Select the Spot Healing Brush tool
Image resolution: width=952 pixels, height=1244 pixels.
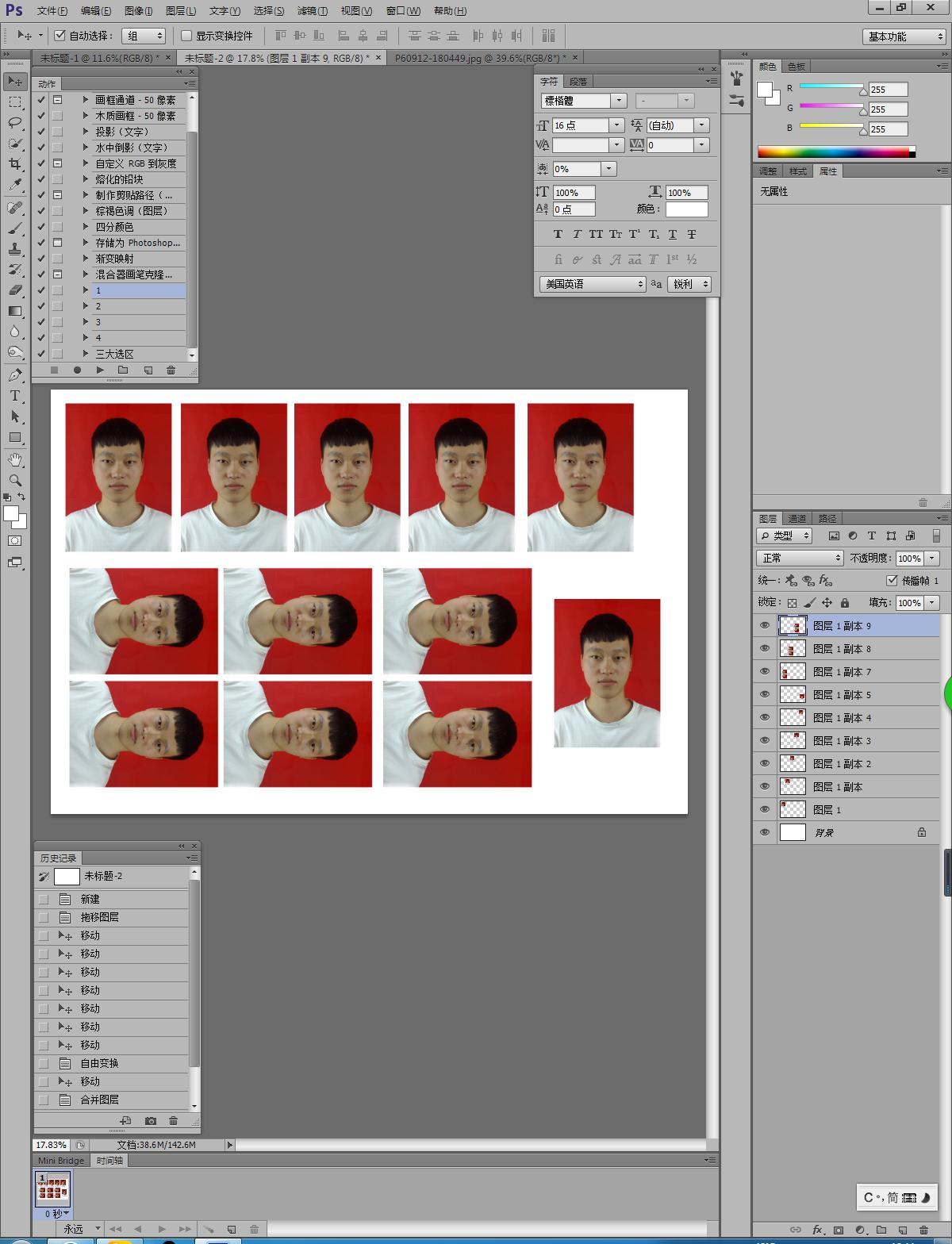click(15, 208)
